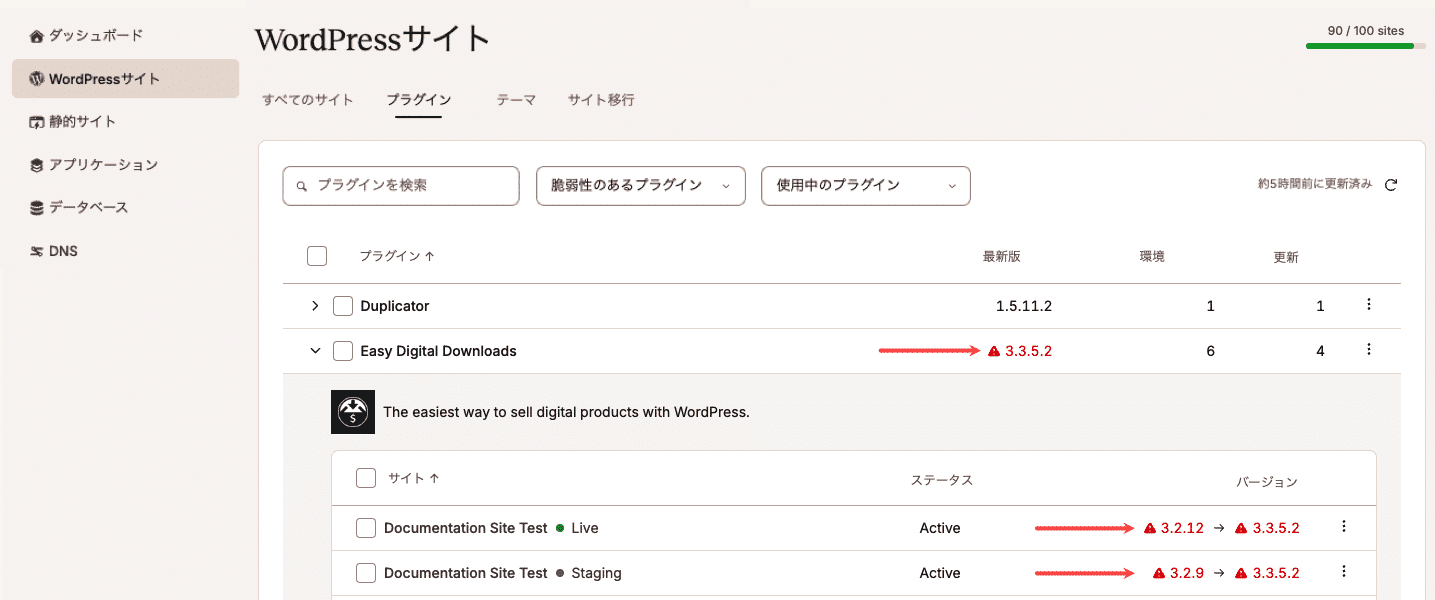Click the WordPress logo icon in sidebar
The width and height of the screenshot is (1435, 600).
coord(37,78)
